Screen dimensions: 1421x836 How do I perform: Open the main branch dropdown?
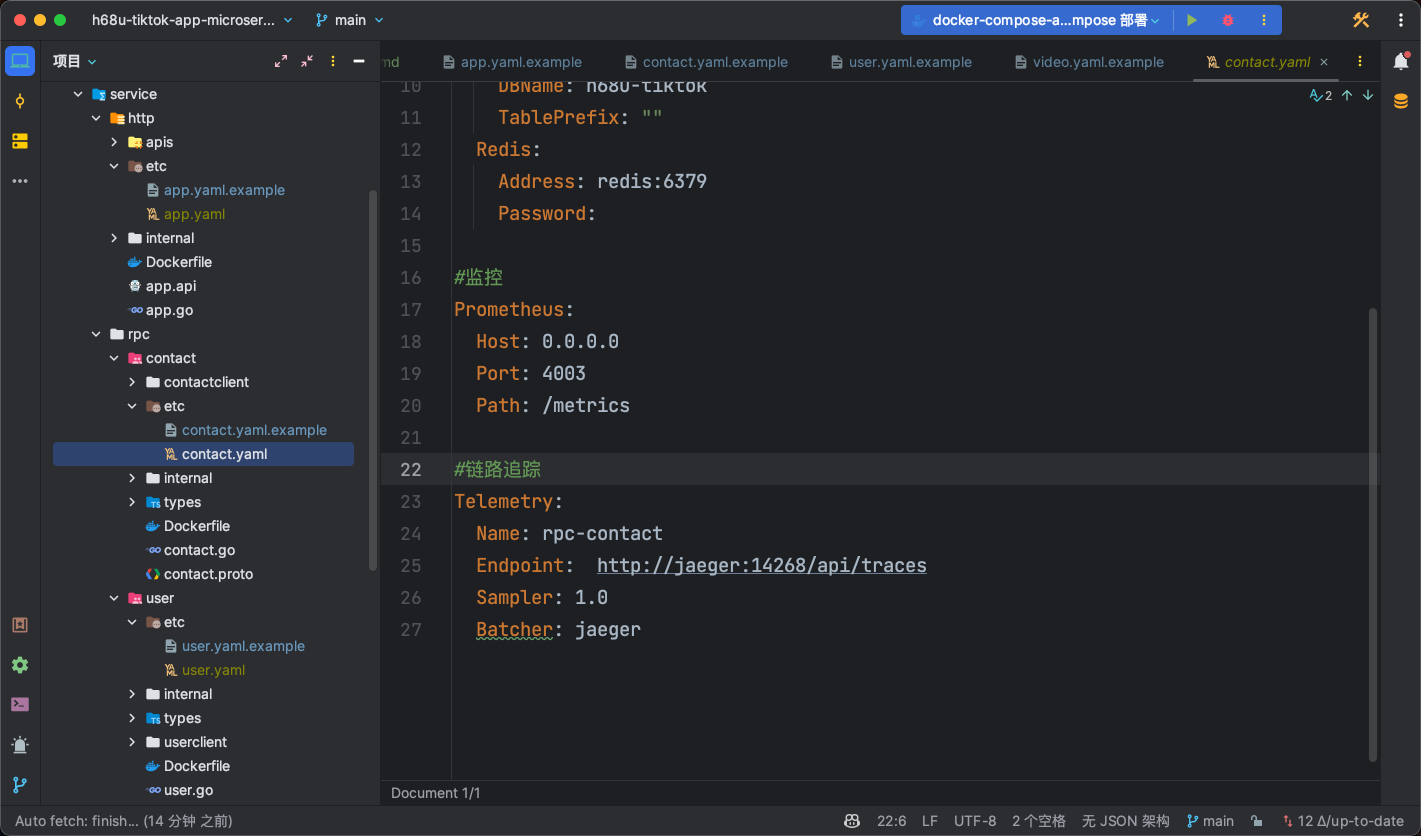coord(350,20)
